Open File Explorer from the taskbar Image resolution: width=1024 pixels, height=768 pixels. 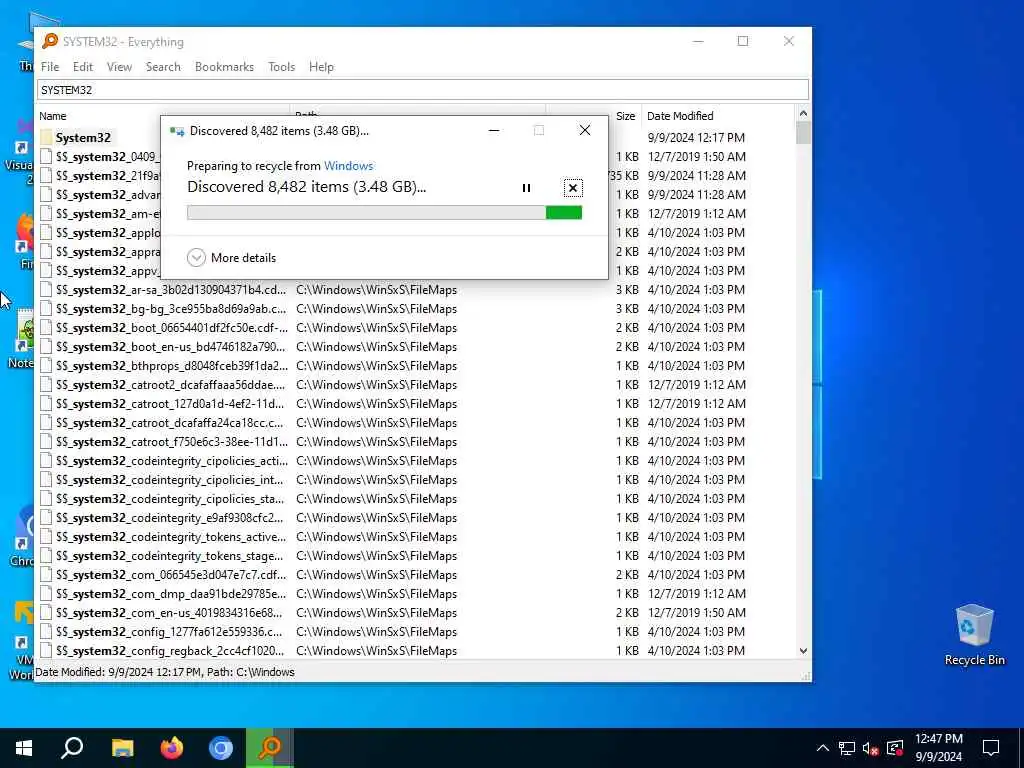(122, 748)
